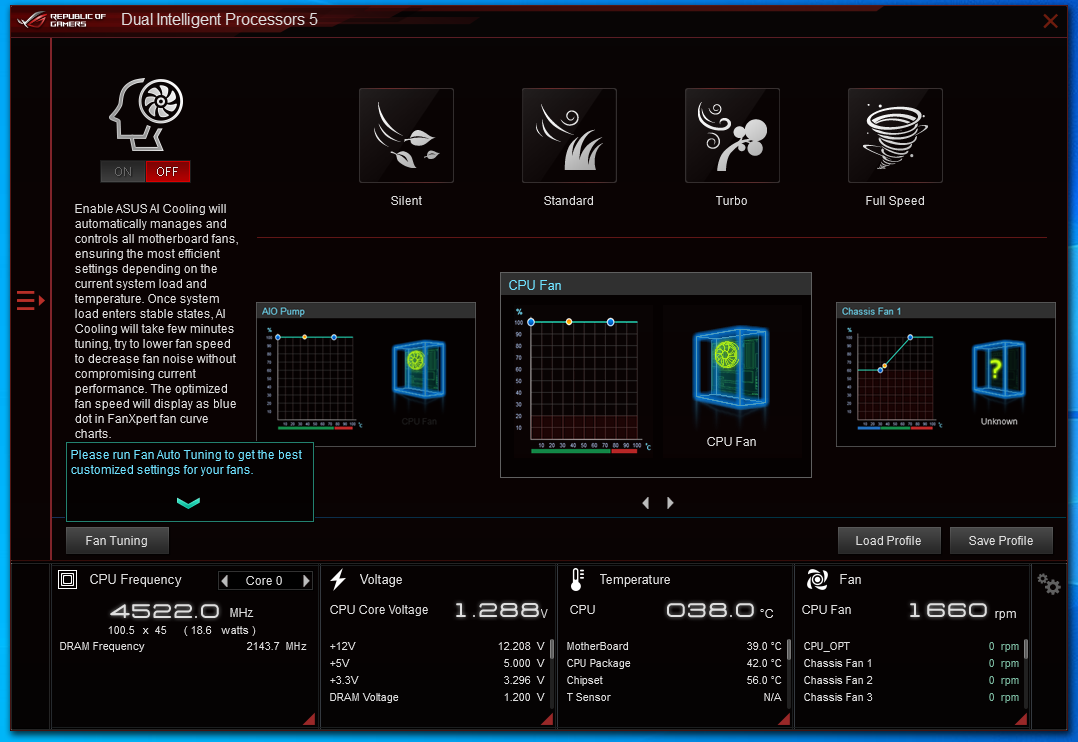1078x742 pixels.
Task: Select the Chassis Fan 1 rpm row
Action: [x=911, y=664]
